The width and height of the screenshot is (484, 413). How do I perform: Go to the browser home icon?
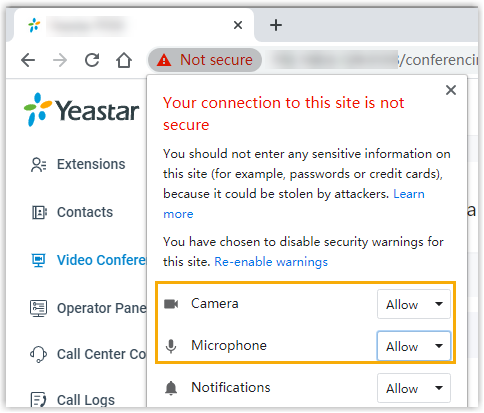(x=124, y=60)
